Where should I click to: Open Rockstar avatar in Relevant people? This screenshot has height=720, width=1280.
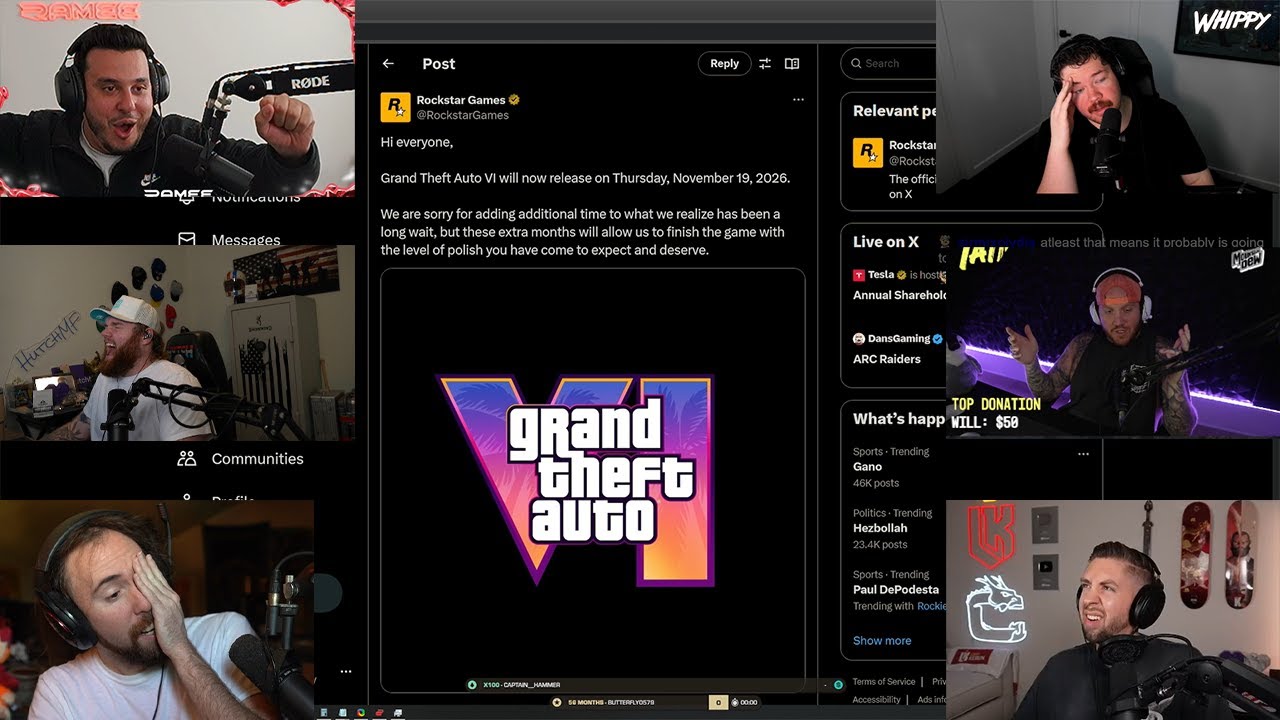(x=867, y=153)
